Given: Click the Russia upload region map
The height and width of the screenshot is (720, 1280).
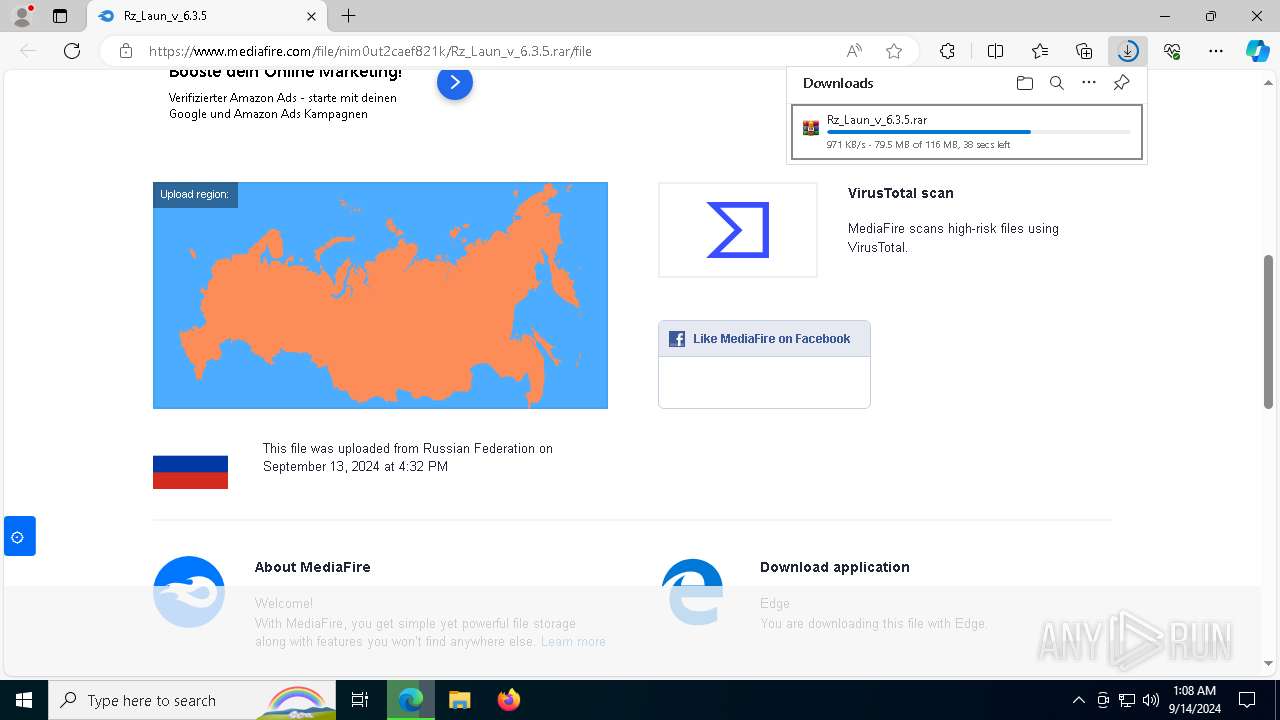Looking at the screenshot, I should [x=380, y=295].
